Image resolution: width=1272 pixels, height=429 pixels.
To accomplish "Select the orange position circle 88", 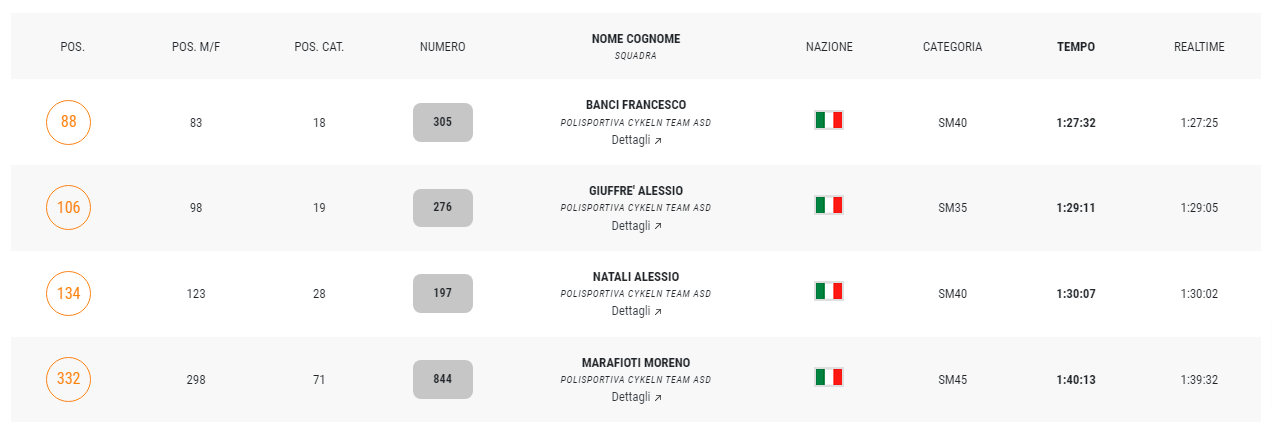I will pyautogui.click(x=68, y=122).
